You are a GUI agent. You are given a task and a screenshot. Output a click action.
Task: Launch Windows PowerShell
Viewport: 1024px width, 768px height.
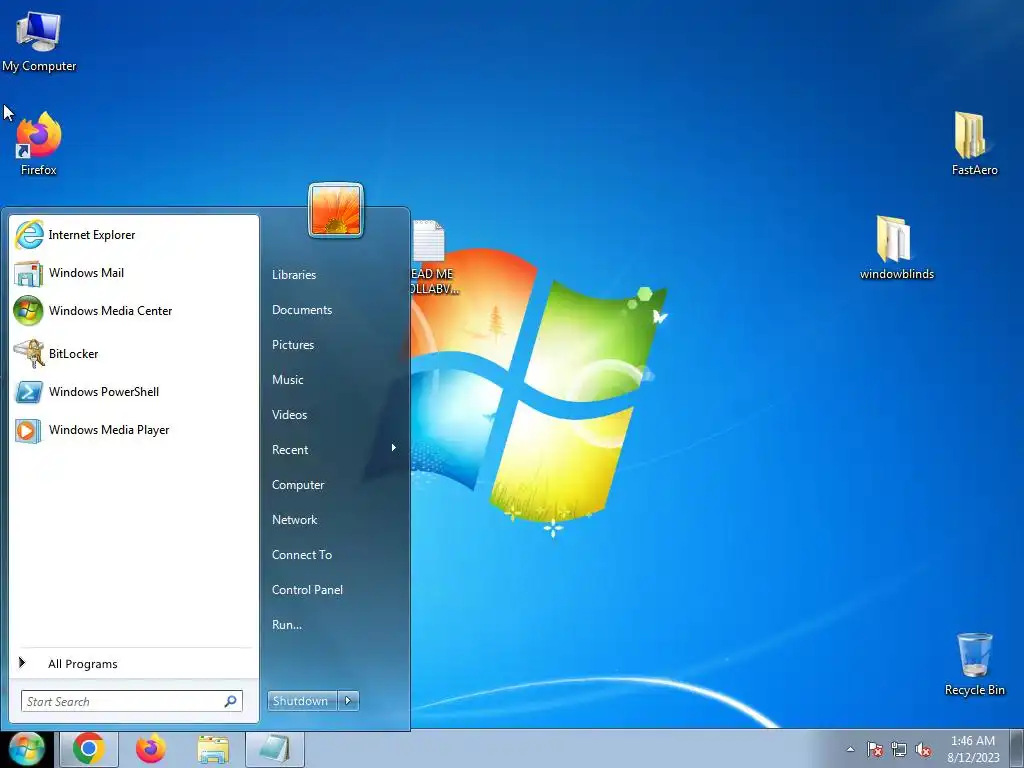(x=134, y=392)
